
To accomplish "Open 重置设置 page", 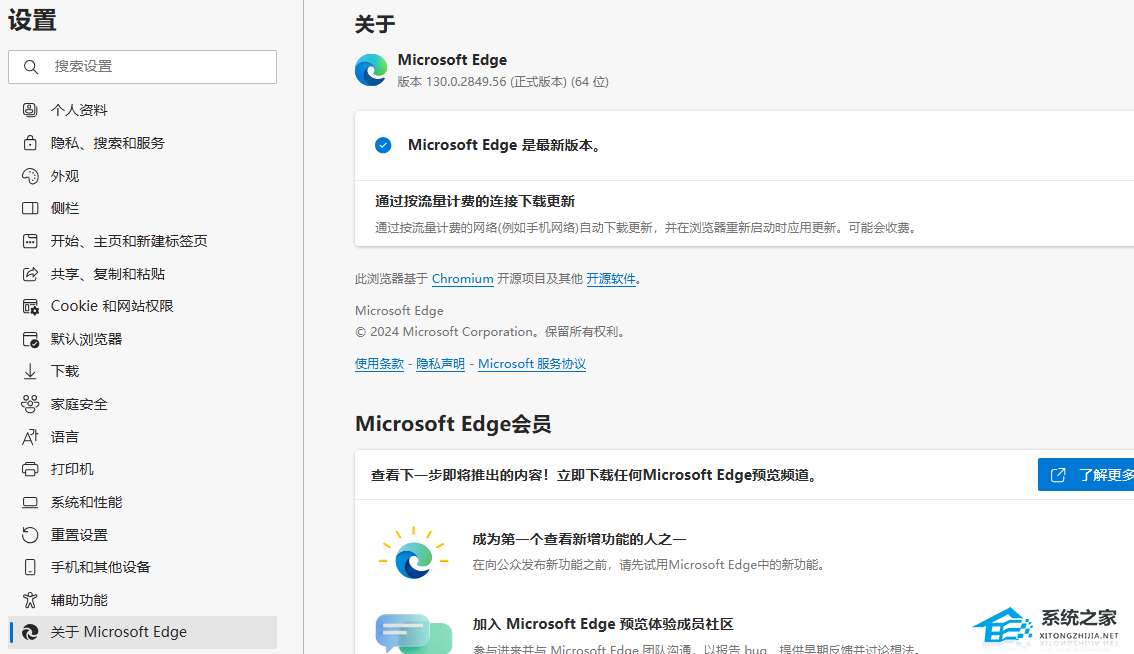I will point(142,535).
